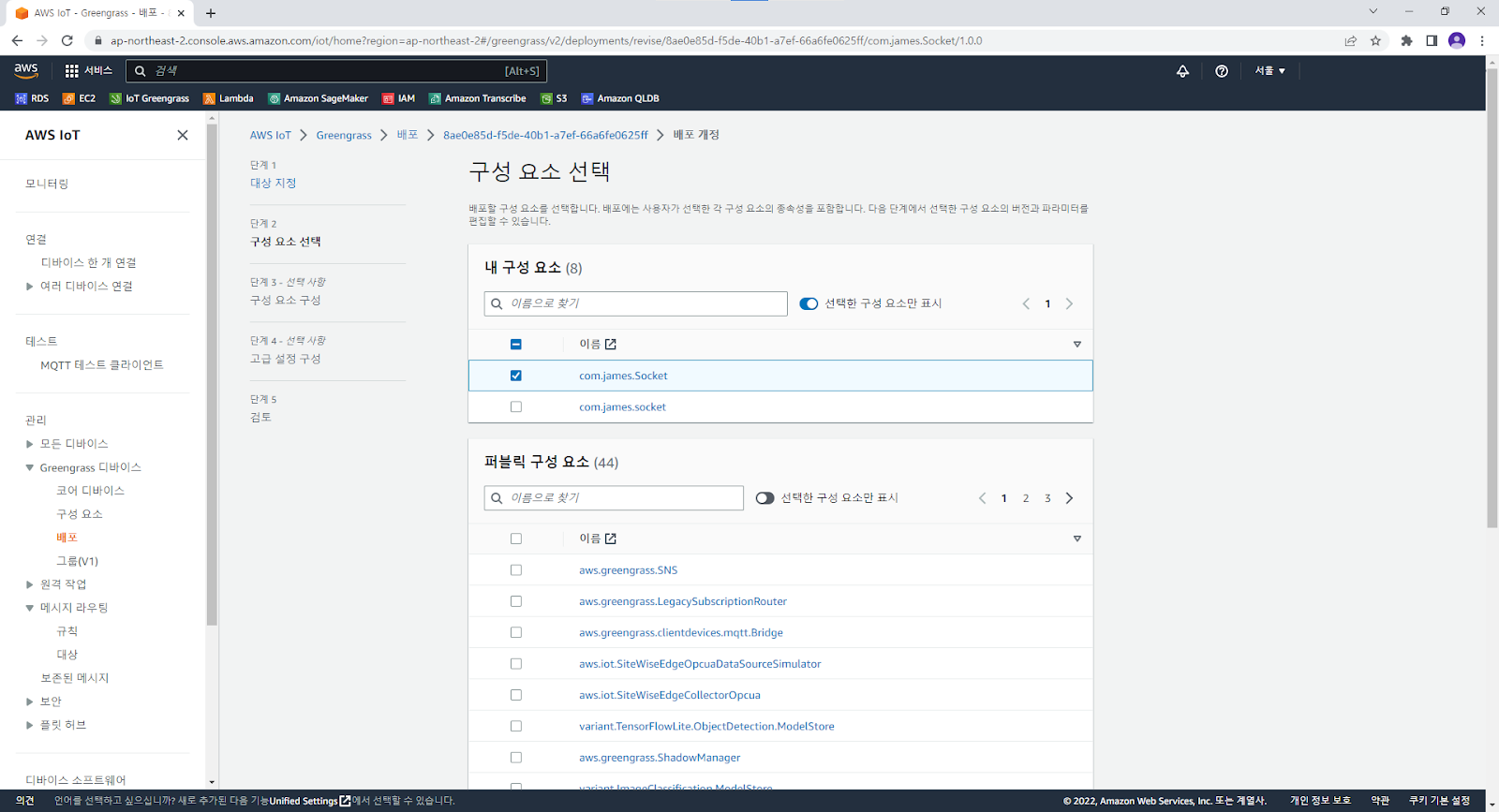Check aws.greengrass.clientdevices.mqtt.Bridge checkbox
The height and width of the screenshot is (812, 1499).
[x=516, y=632]
